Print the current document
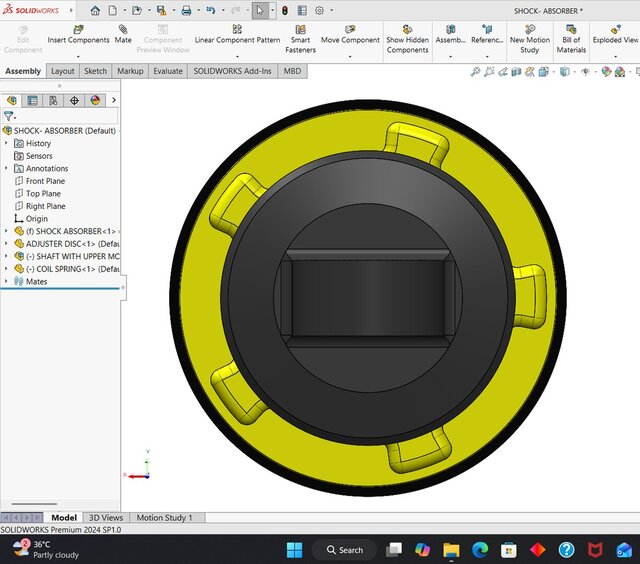The height and width of the screenshot is (564, 640). pyautogui.click(x=186, y=11)
